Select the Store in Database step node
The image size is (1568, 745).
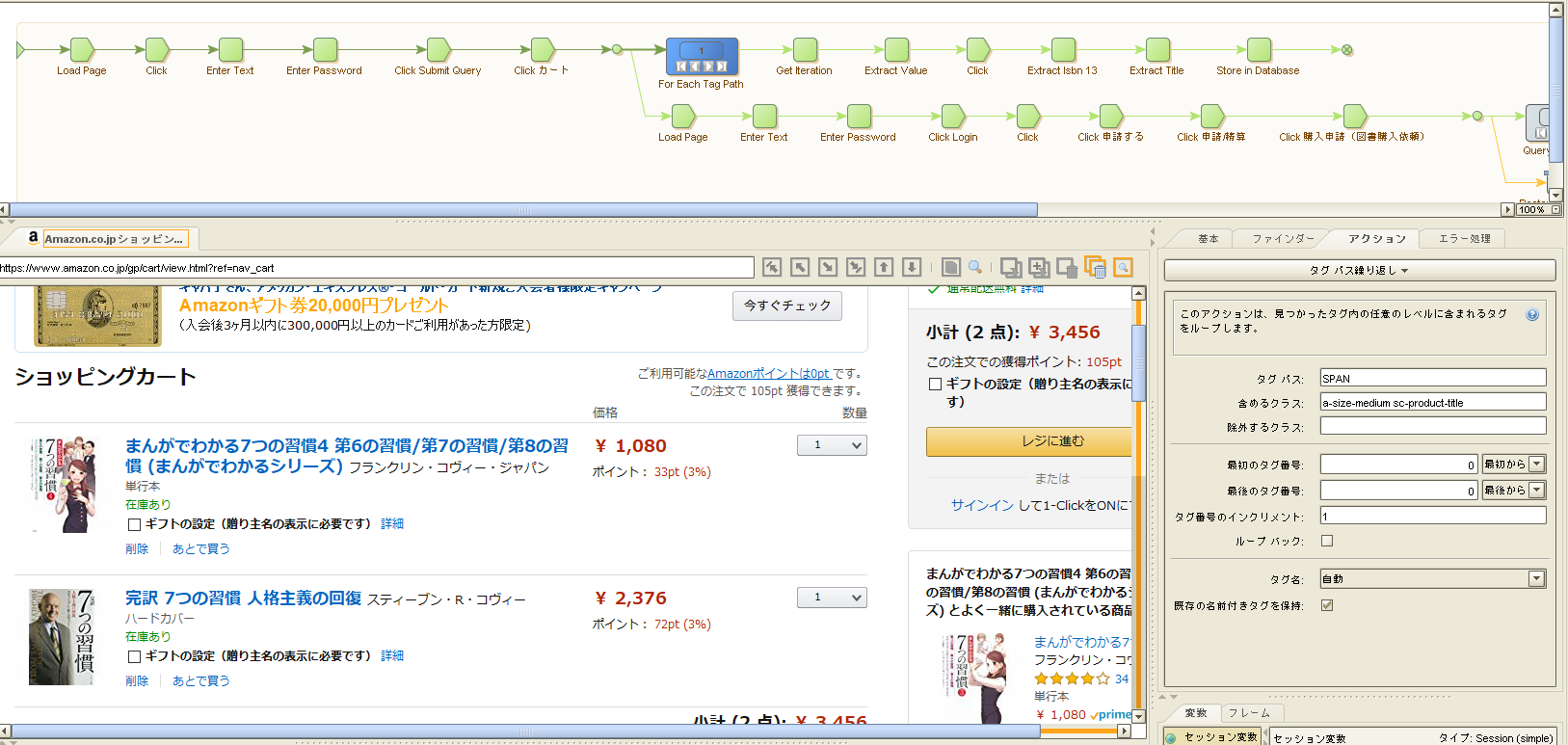click(x=1258, y=50)
